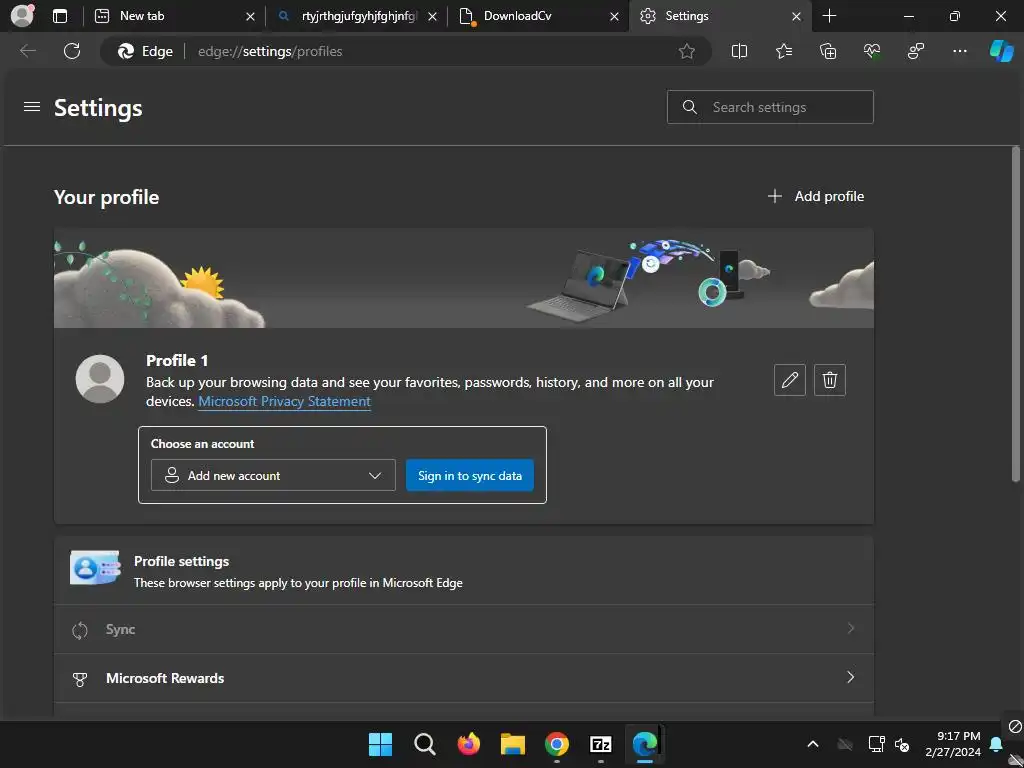This screenshot has height=768, width=1024.
Task: Open the Settings hamburger navigation menu
Action: point(32,106)
